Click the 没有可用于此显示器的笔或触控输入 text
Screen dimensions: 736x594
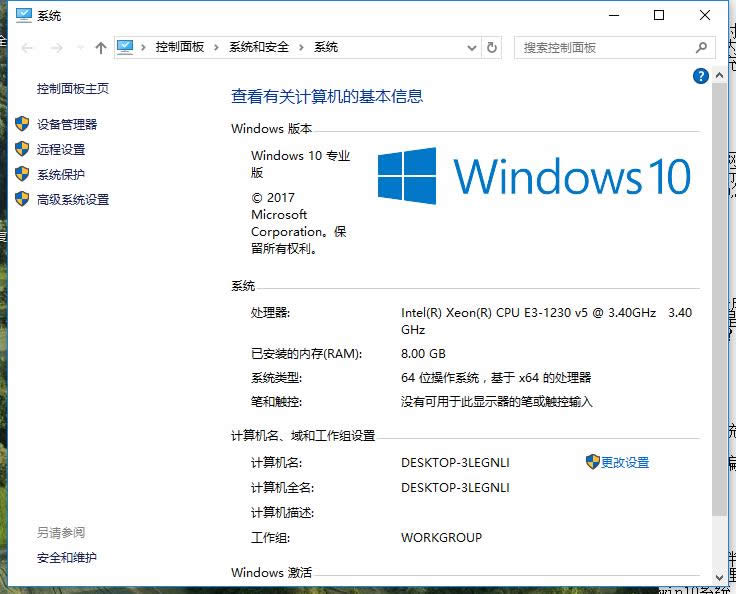point(497,401)
